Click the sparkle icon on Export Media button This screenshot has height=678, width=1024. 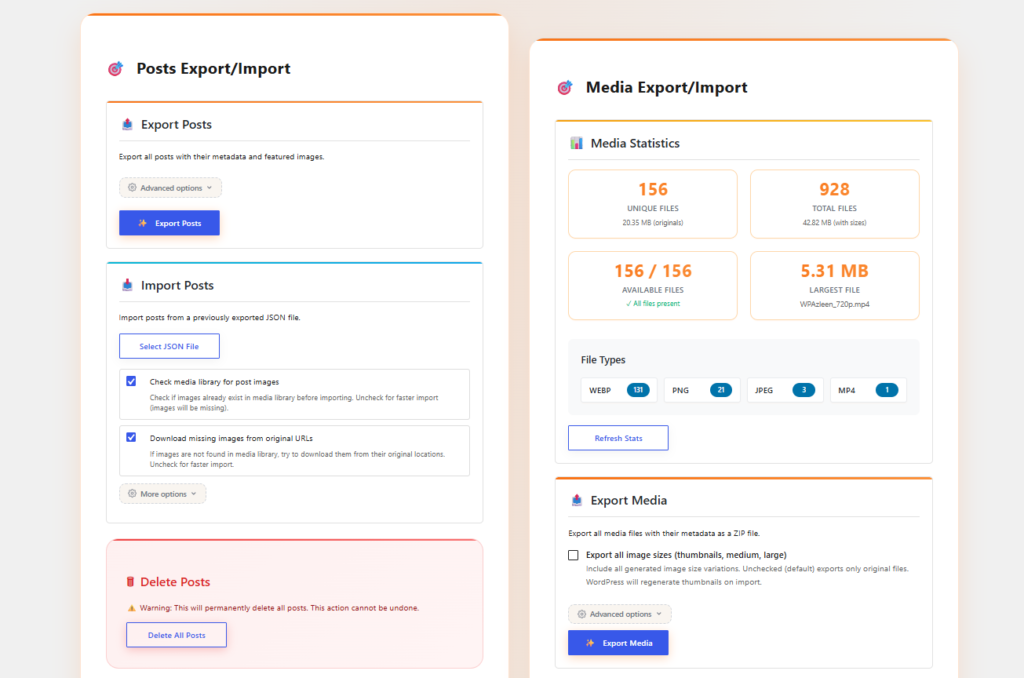(590, 643)
